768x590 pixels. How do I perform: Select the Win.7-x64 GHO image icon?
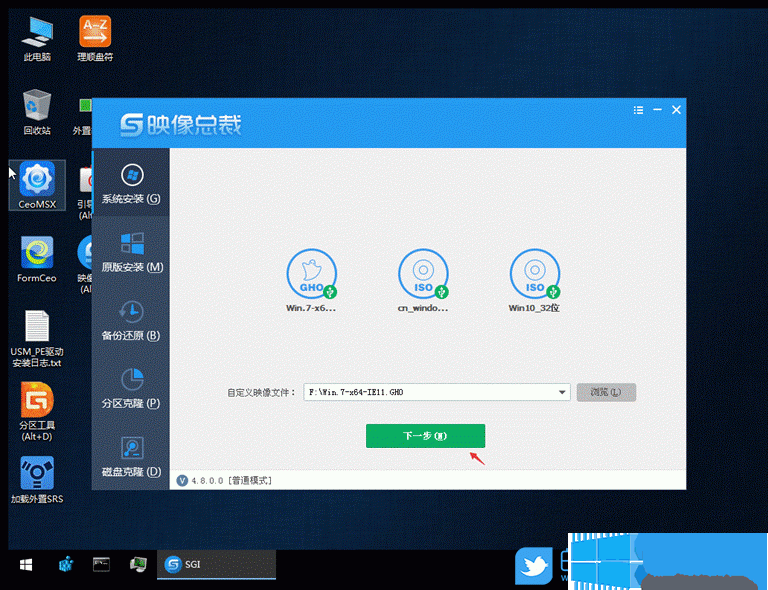[311, 275]
